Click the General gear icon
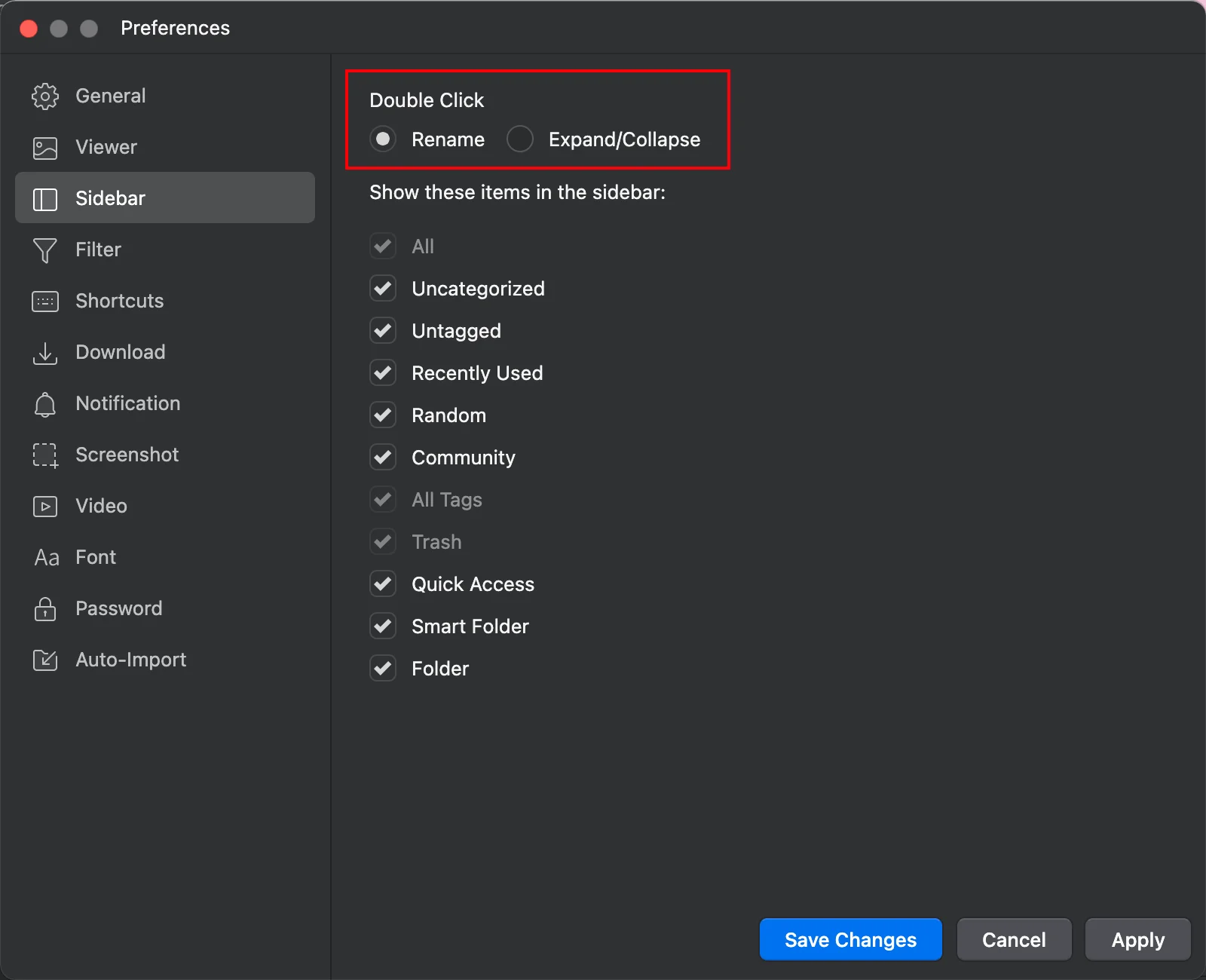This screenshot has width=1206, height=980. (x=45, y=96)
